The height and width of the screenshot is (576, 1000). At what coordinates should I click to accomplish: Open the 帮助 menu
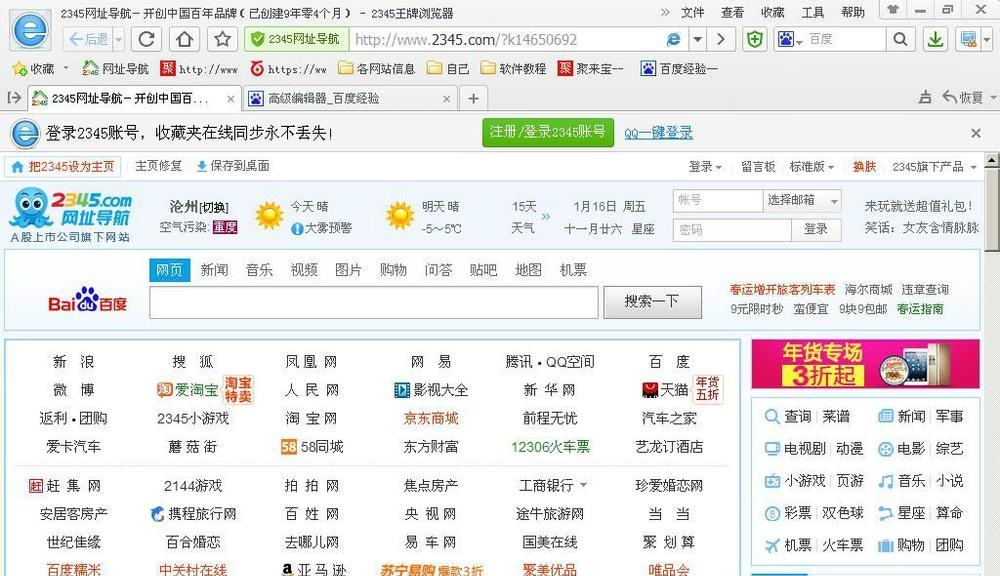[x=853, y=12]
